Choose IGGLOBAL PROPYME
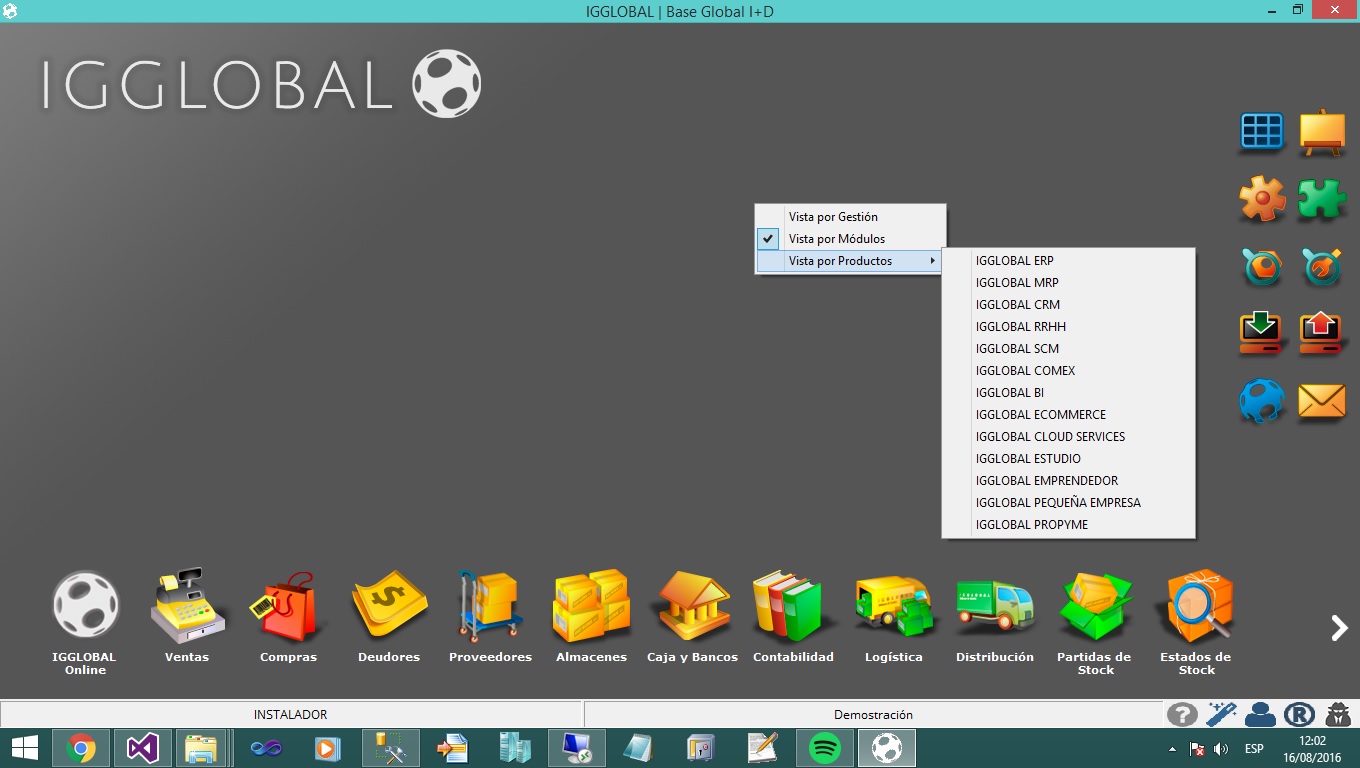The height and width of the screenshot is (768, 1360). (x=1068, y=525)
